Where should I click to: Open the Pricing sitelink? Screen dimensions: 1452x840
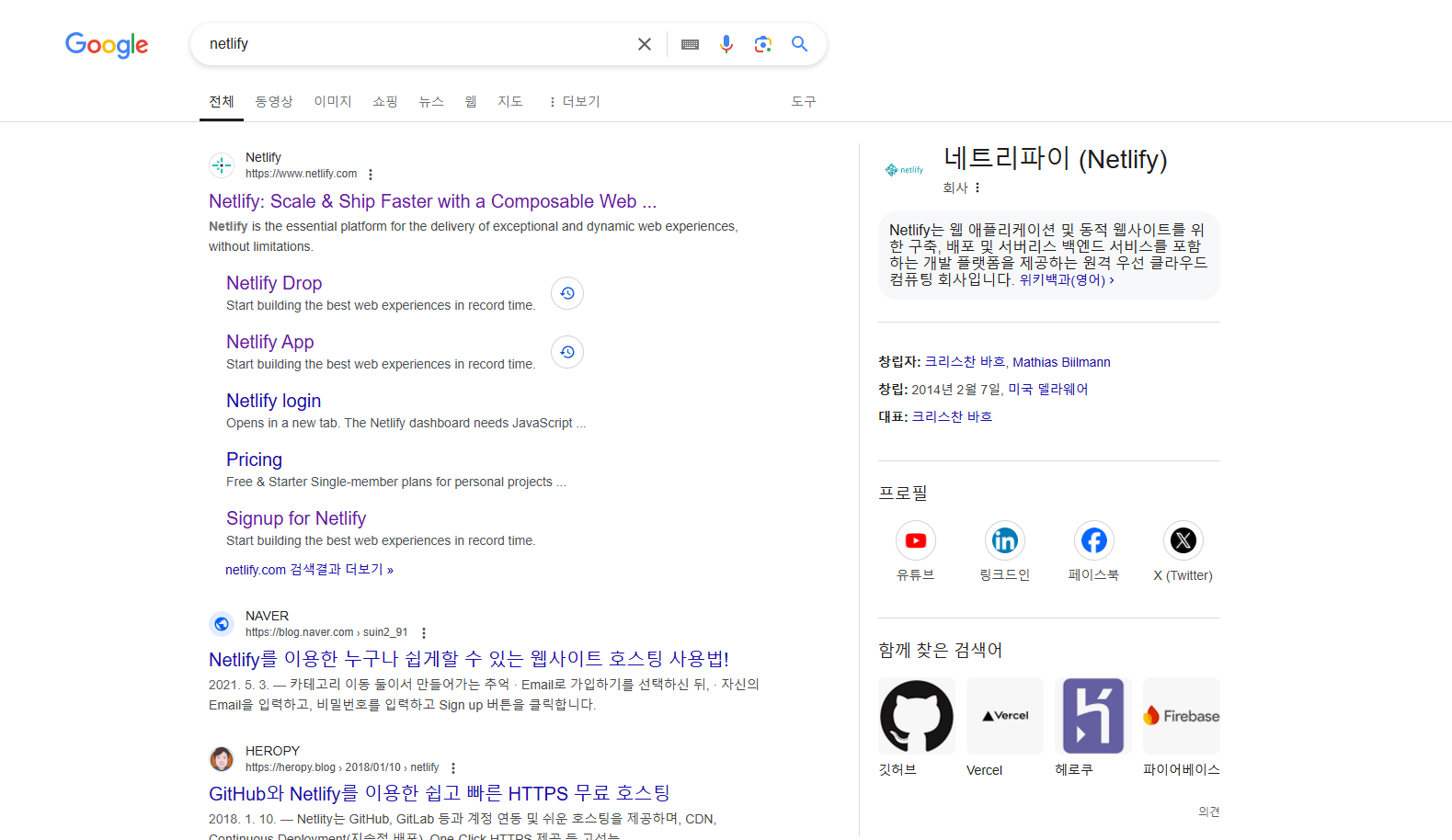point(255,460)
